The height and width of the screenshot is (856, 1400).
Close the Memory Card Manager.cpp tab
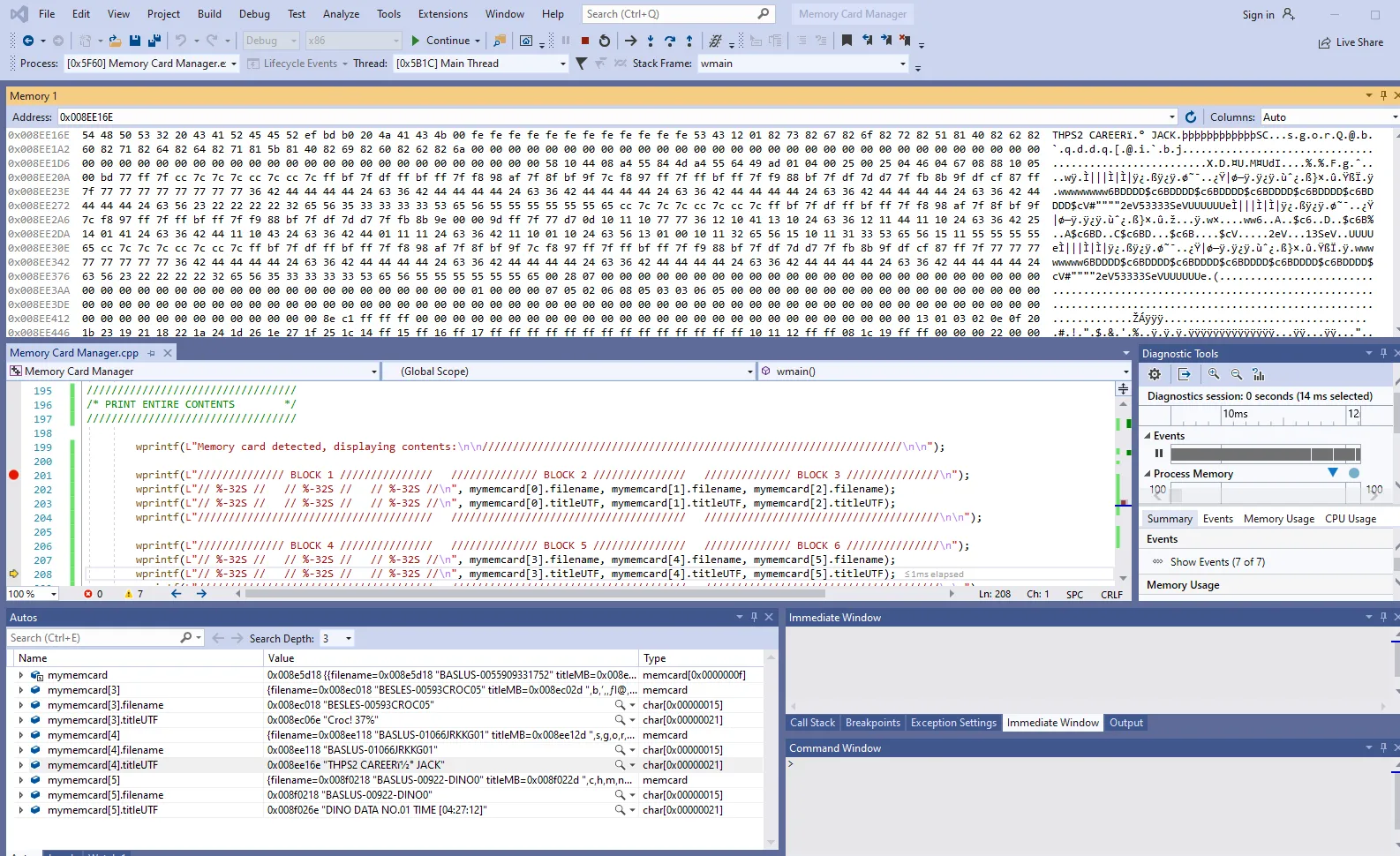168,353
